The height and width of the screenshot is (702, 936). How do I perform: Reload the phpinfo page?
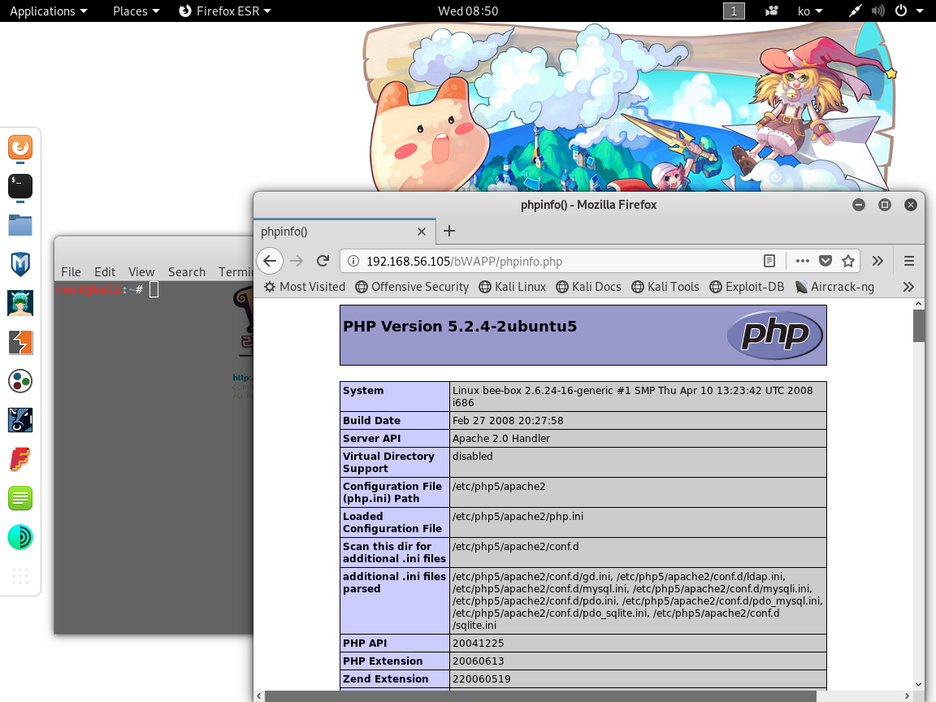pos(323,261)
